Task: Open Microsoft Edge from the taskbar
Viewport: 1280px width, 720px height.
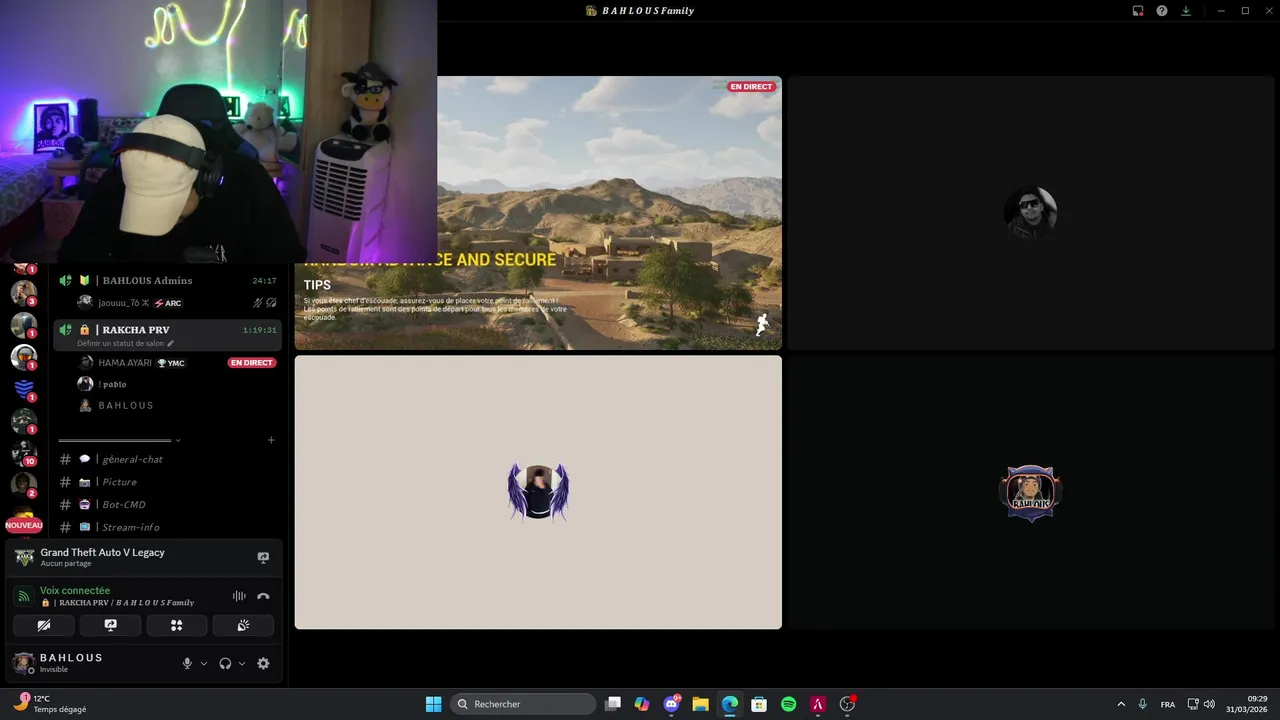Action: pyautogui.click(x=730, y=704)
